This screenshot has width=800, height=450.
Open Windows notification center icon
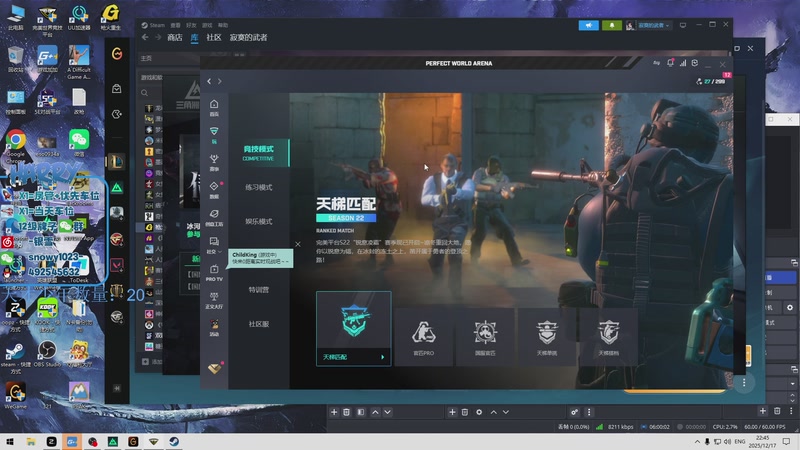tap(786, 442)
